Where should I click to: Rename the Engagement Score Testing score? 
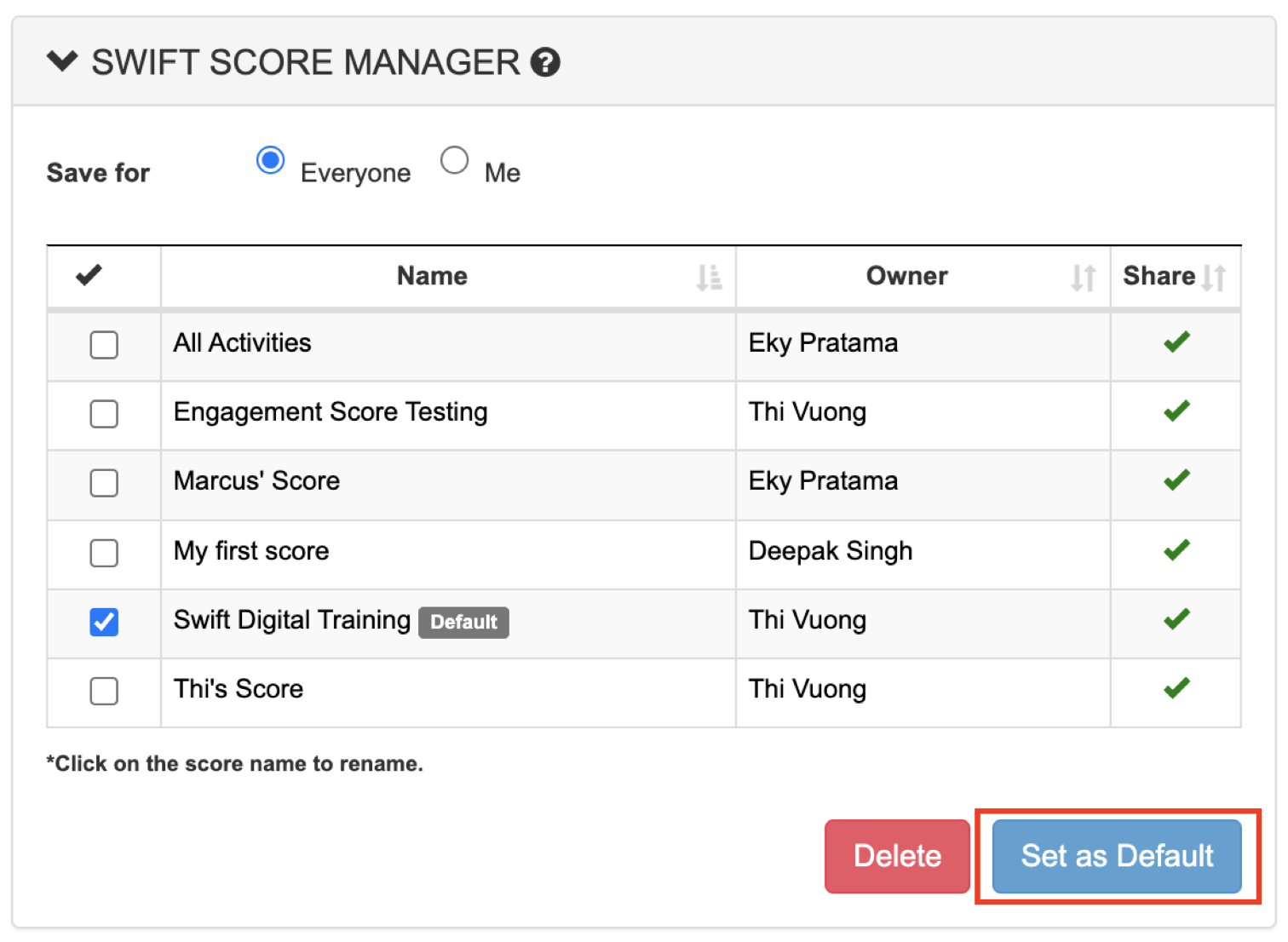pos(331,412)
